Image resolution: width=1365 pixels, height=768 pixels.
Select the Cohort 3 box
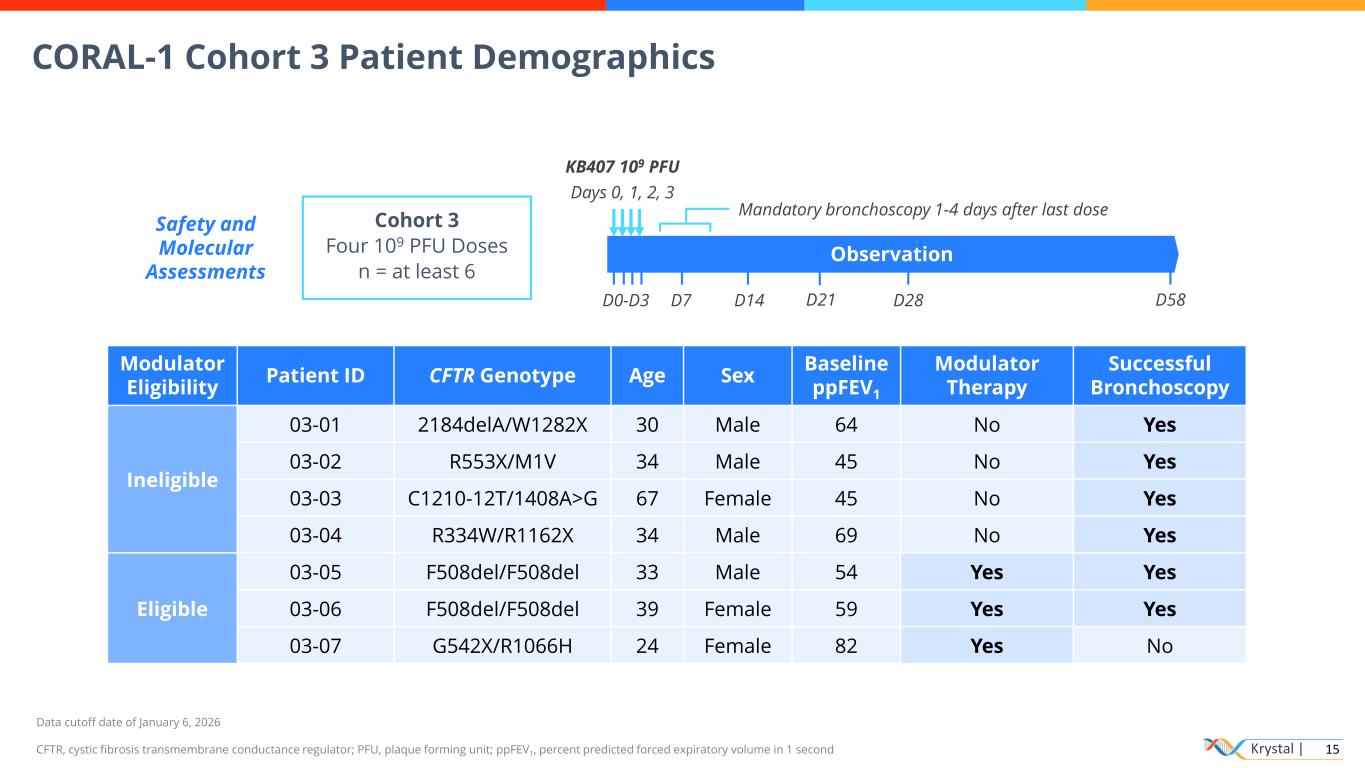(x=416, y=246)
